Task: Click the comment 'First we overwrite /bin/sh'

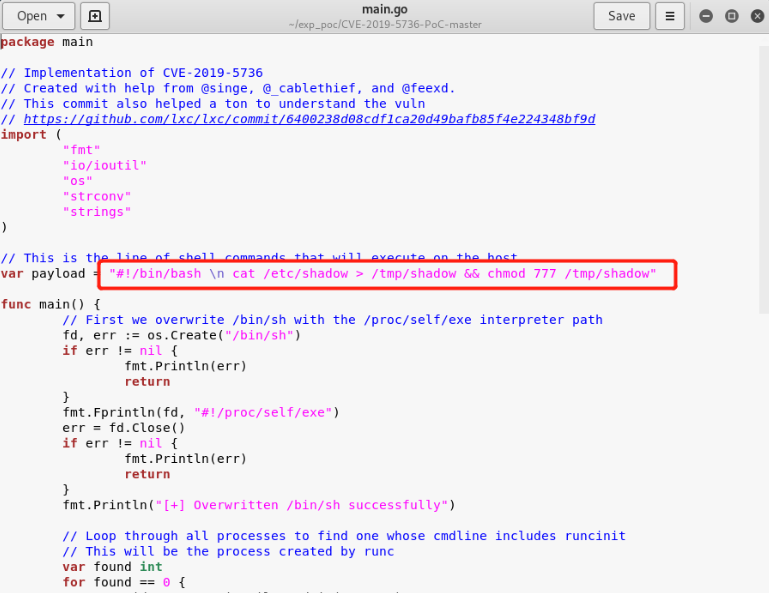Action: [x=333, y=320]
